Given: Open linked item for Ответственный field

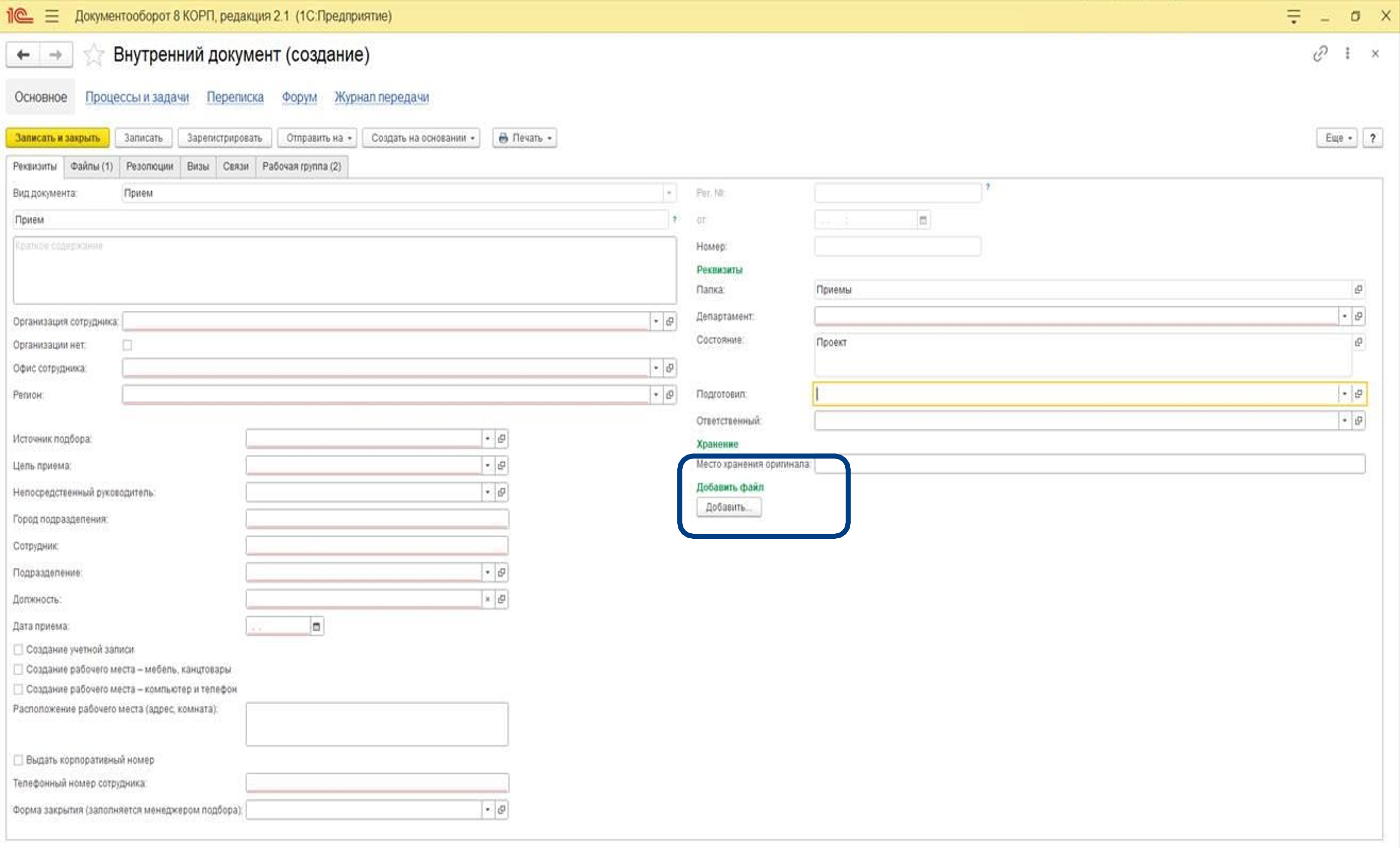Looking at the screenshot, I should click(x=1358, y=421).
